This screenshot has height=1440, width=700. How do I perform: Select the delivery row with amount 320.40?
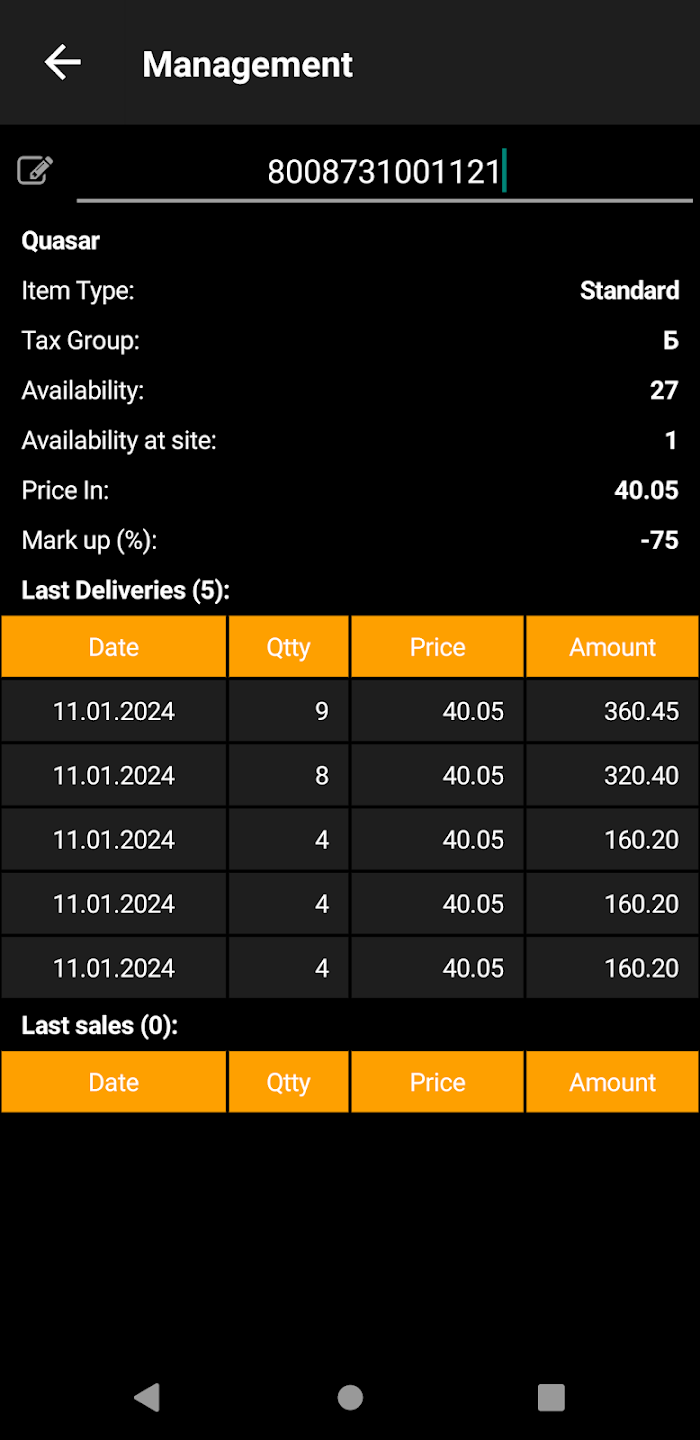350,775
